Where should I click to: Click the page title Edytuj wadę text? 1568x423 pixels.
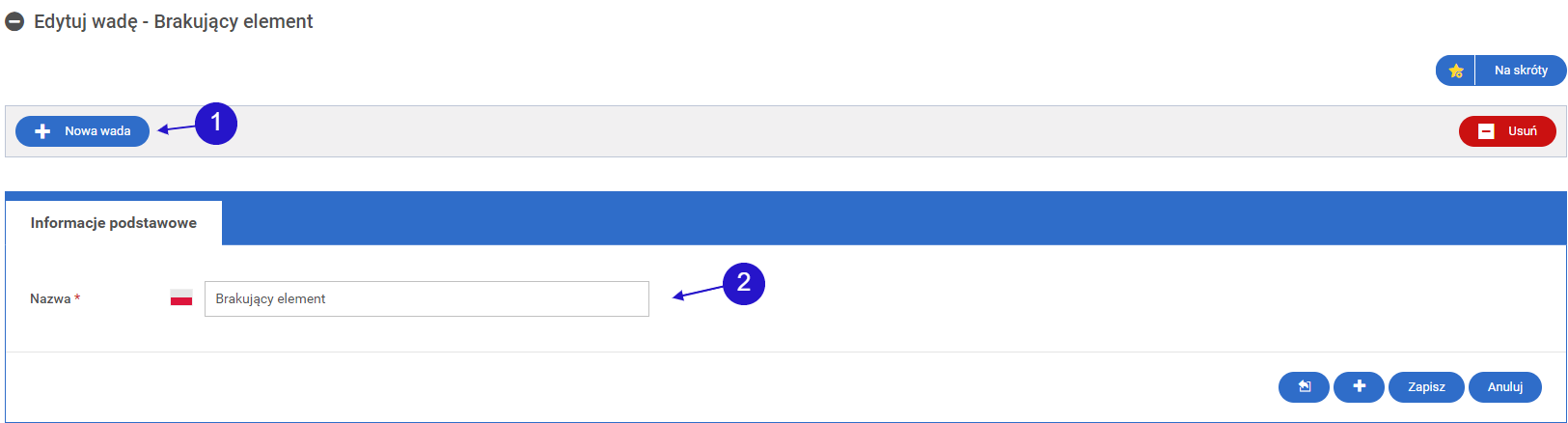tap(174, 21)
